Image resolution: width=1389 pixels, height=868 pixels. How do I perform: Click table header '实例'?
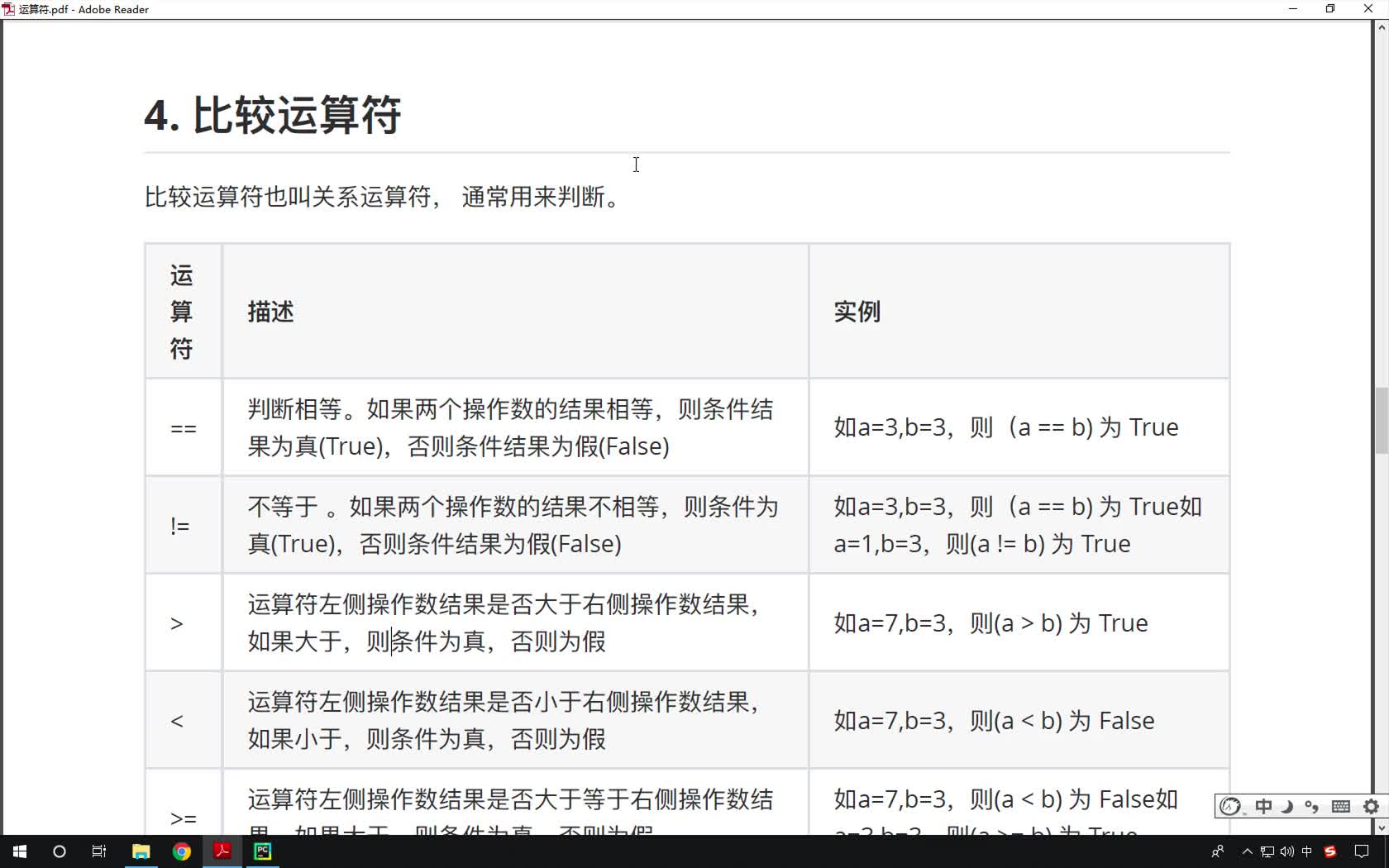pos(857,312)
